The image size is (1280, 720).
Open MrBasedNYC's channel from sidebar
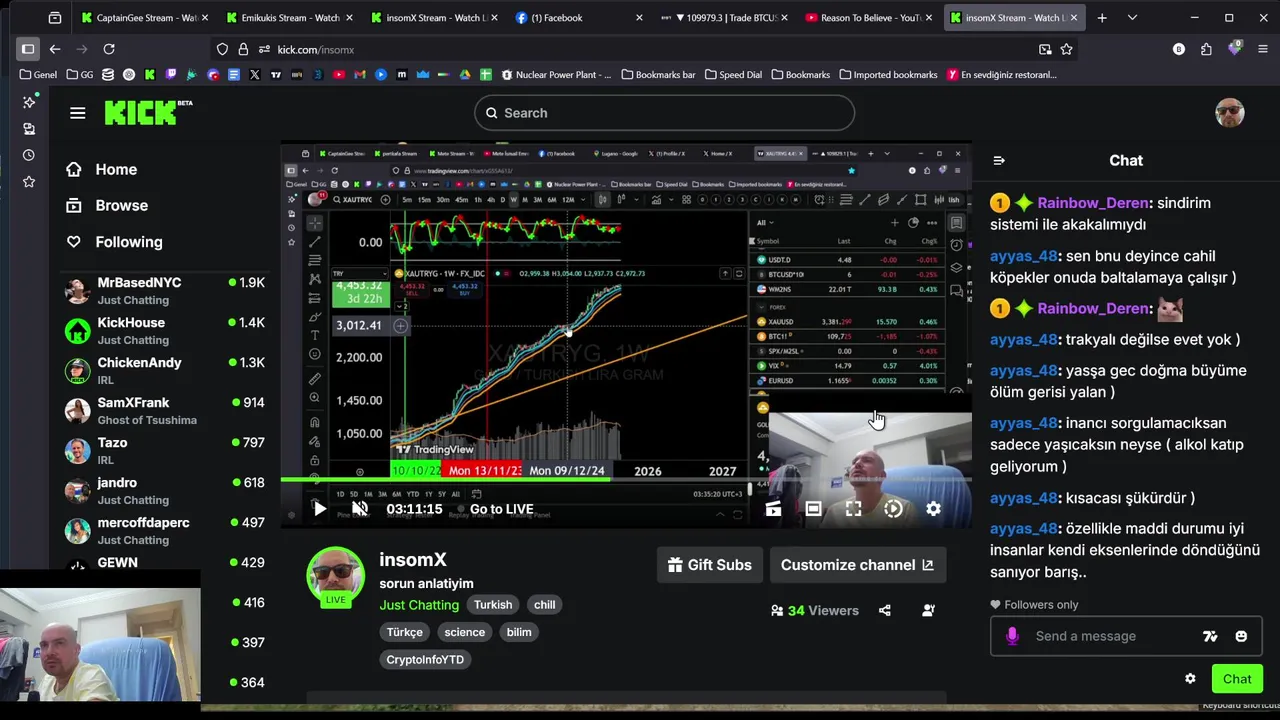165,290
